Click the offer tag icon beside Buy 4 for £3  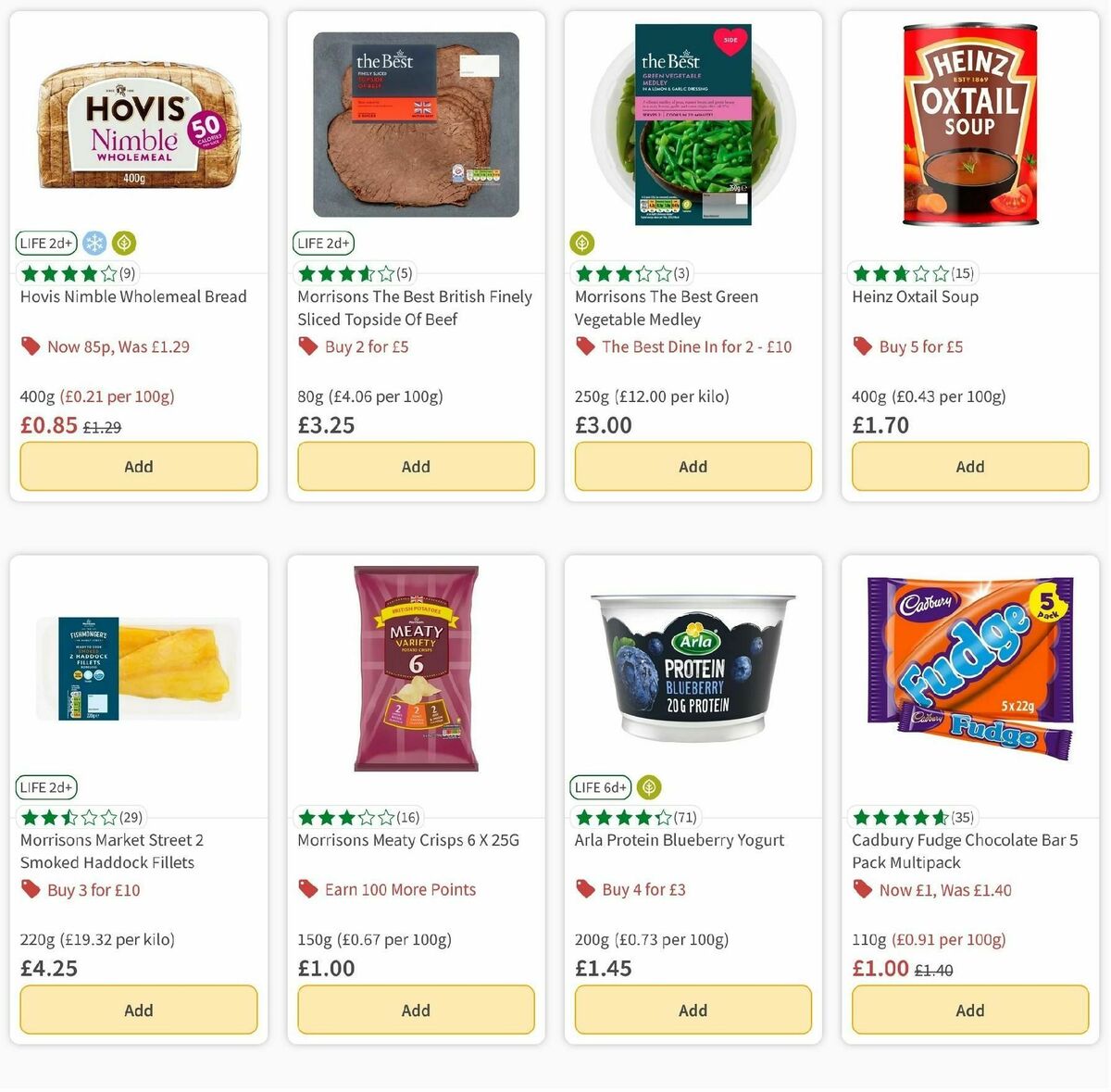point(585,889)
